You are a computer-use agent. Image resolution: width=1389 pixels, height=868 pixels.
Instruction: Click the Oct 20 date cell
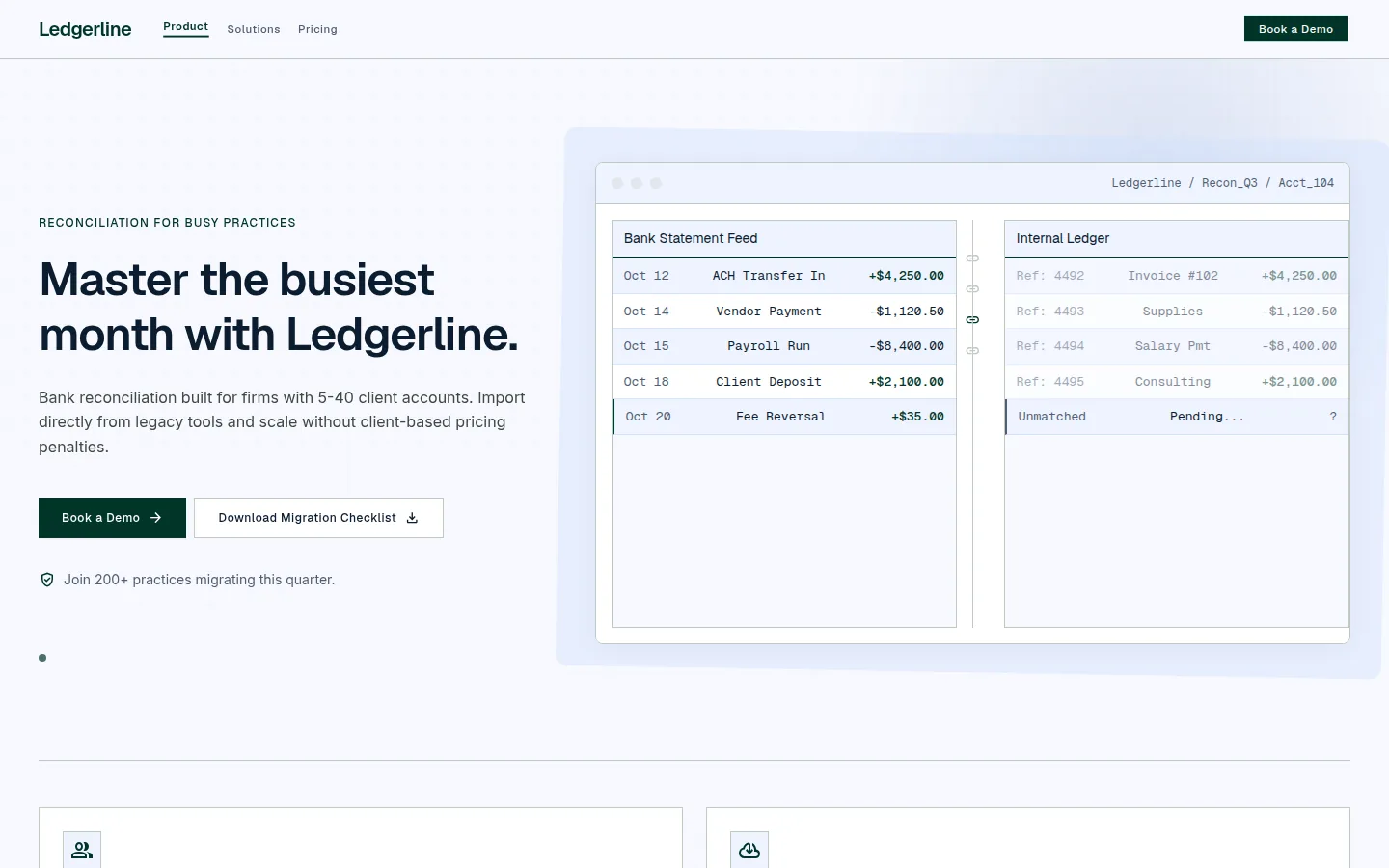click(648, 417)
